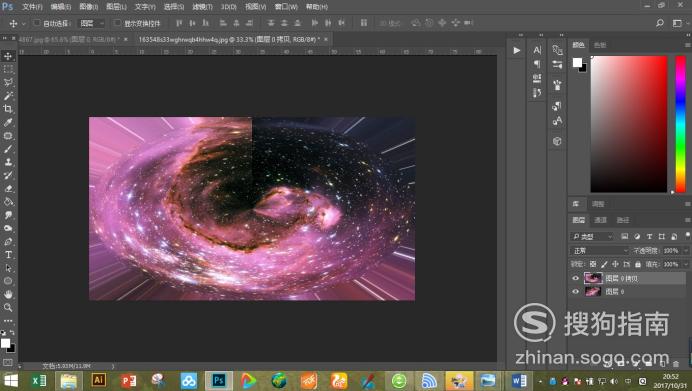The height and width of the screenshot is (391, 692).
Task: Select the Pen tool
Action: pyautogui.click(x=8, y=241)
